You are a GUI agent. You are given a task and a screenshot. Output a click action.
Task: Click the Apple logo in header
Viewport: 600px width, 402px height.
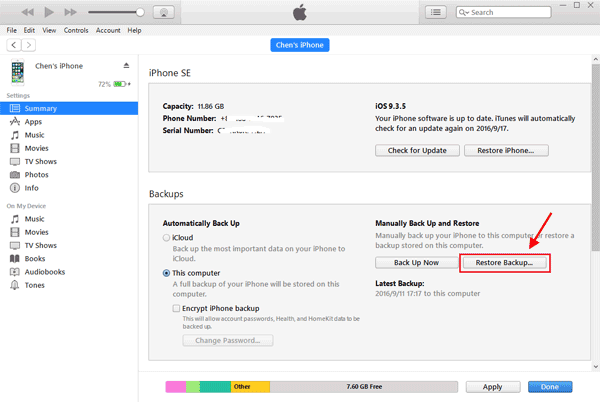click(300, 12)
